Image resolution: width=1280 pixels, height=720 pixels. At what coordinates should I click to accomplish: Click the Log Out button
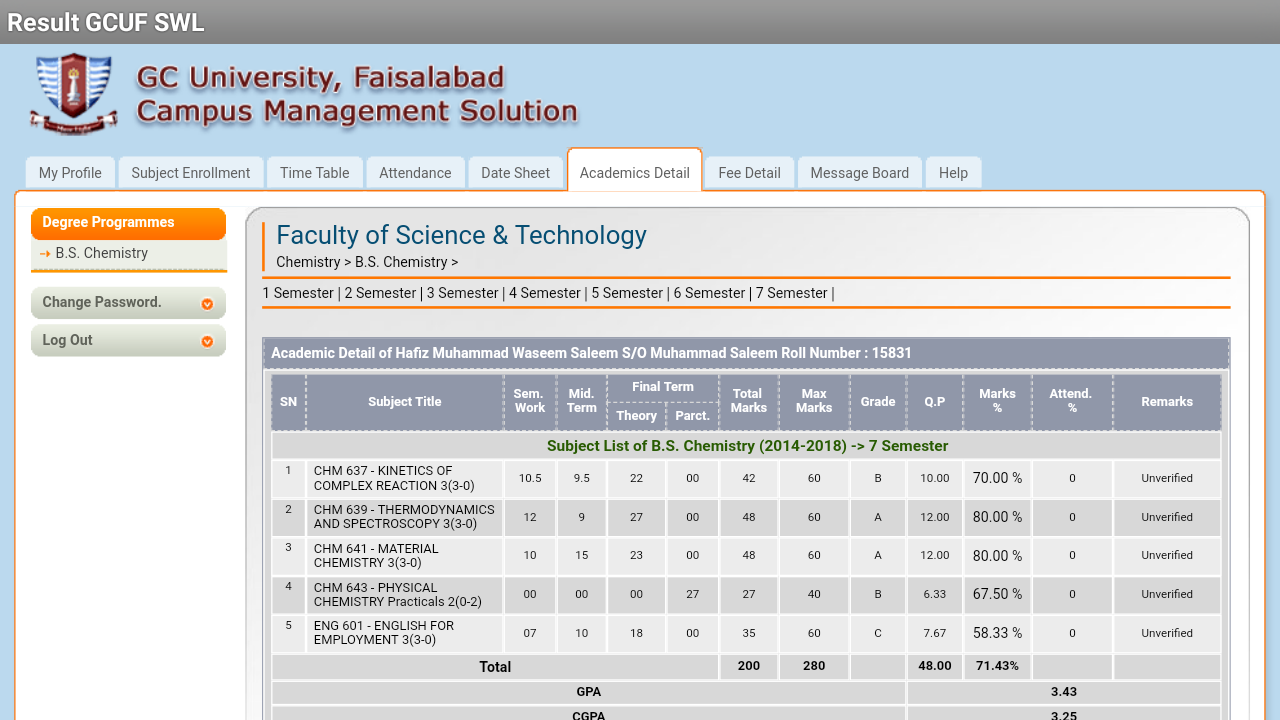(x=128, y=340)
